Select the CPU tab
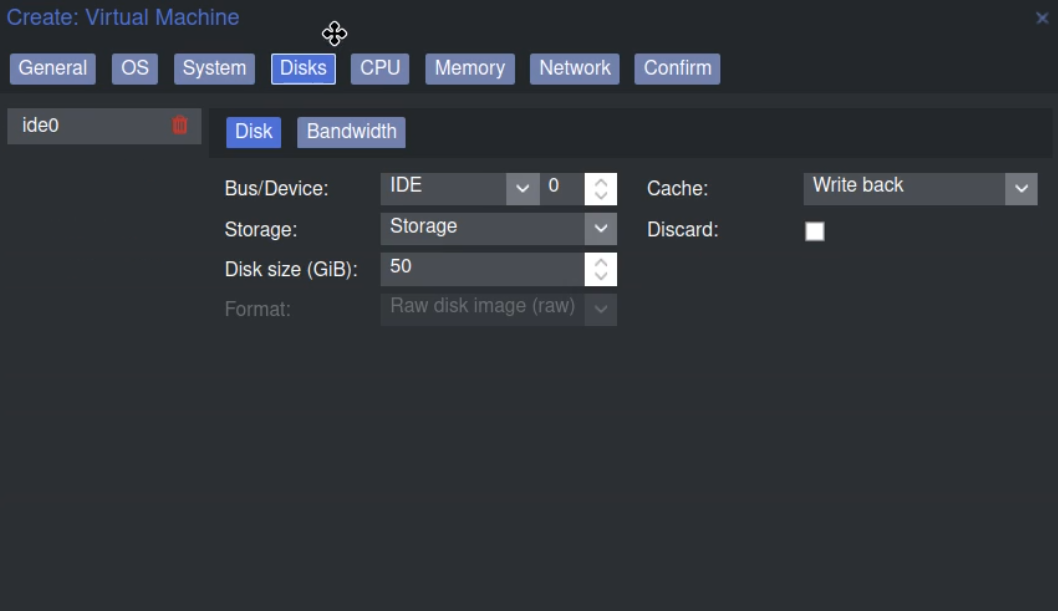1058x611 pixels. (380, 68)
